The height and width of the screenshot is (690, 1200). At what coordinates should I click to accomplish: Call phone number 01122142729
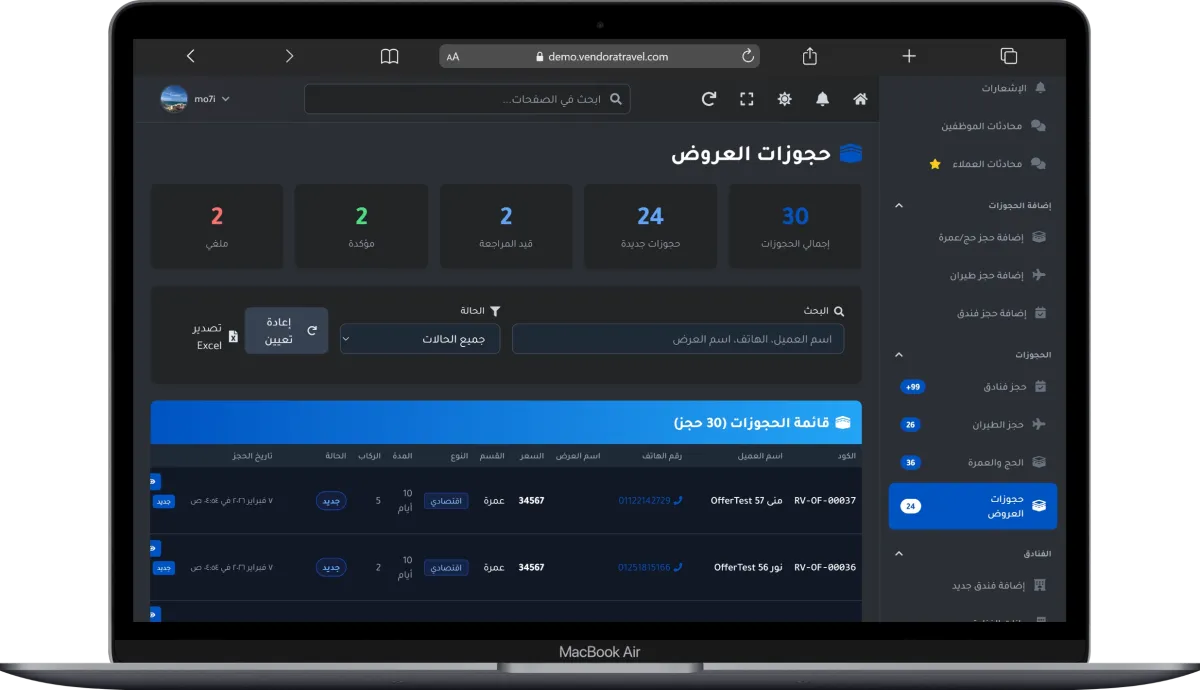click(650, 500)
